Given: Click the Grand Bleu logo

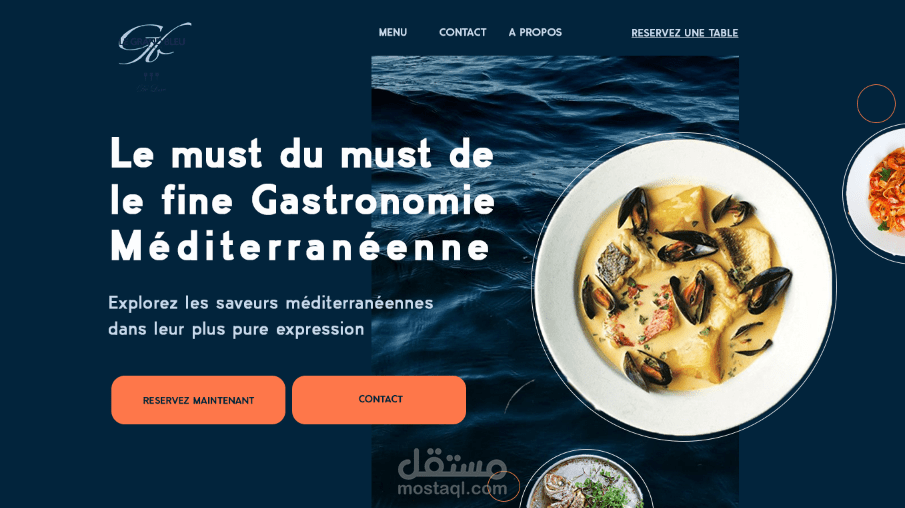Looking at the screenshot, I should coord(154,43).
